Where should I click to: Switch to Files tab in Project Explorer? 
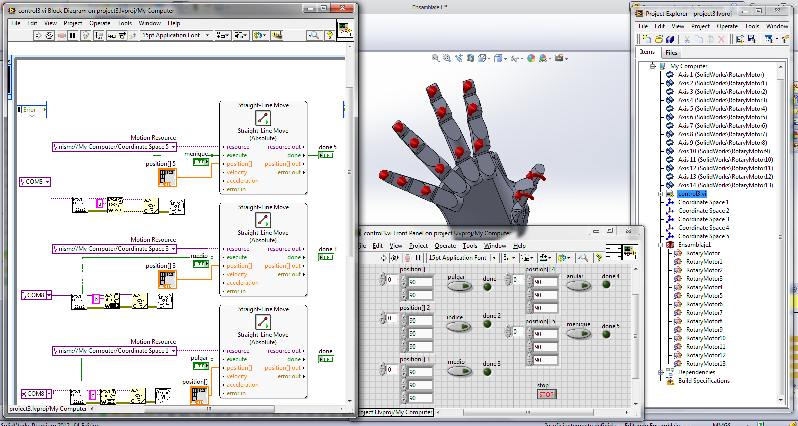point(671,52)
